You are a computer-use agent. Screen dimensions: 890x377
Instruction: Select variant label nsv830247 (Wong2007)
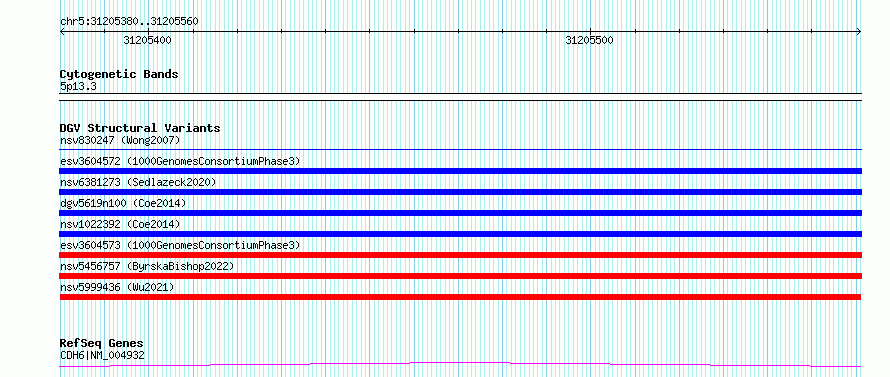[120, 140]
